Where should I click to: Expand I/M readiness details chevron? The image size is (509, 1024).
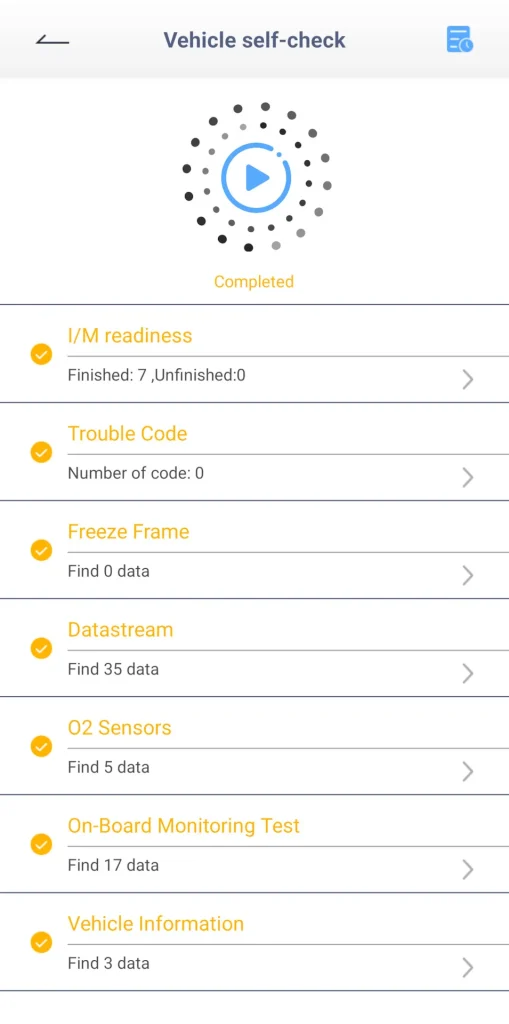click(x=468, y=379)
